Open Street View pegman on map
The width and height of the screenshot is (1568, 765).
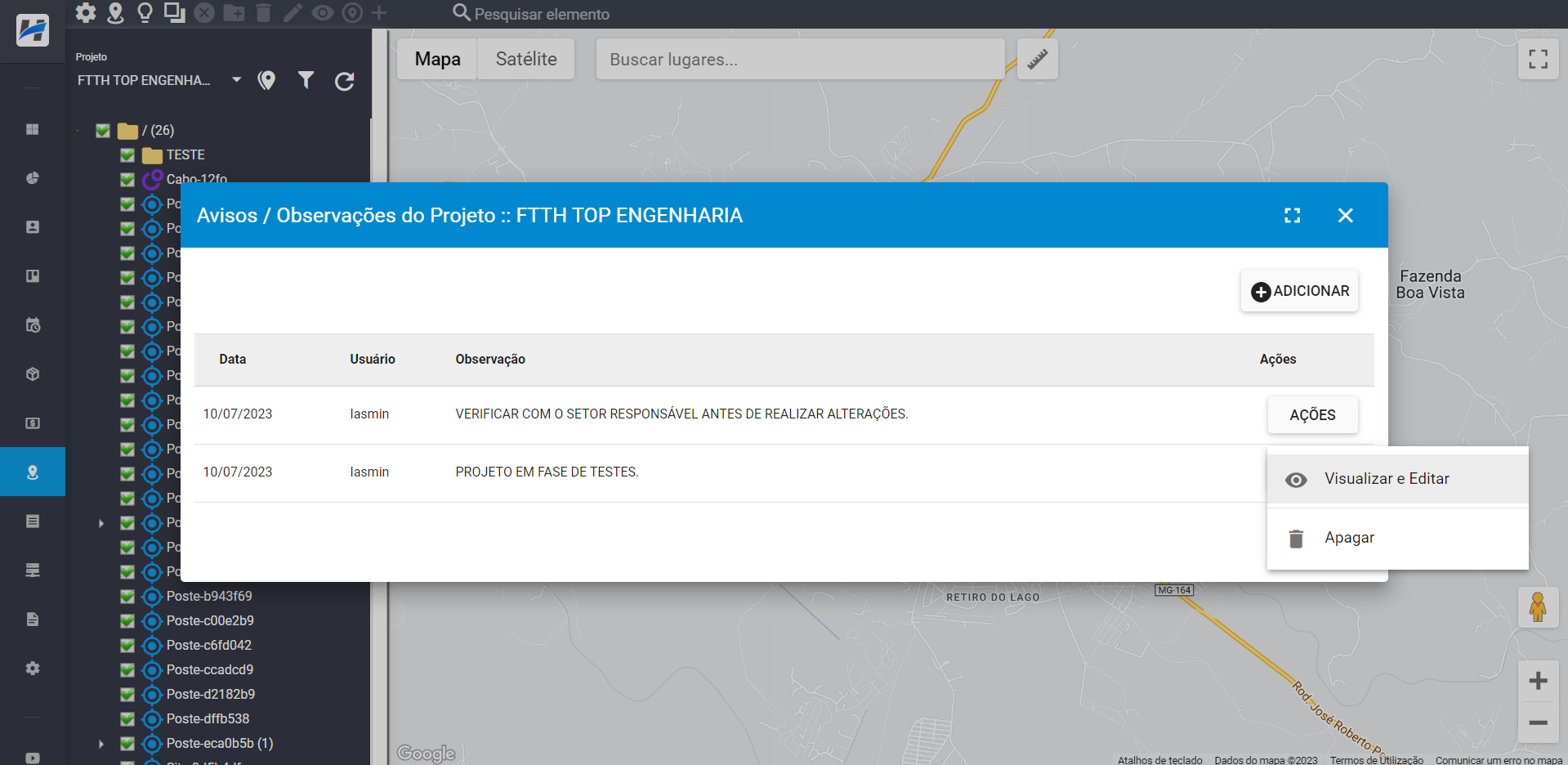(1538, 607)
